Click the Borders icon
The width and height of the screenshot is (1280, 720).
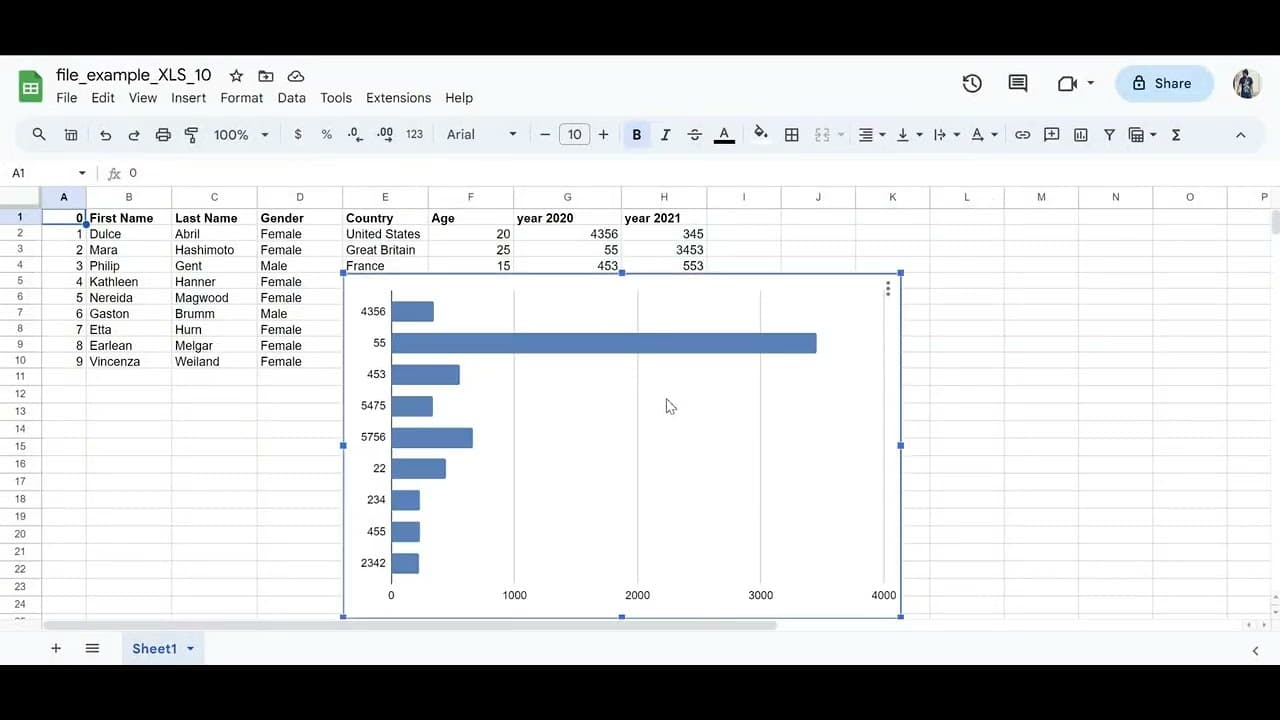pyautogui.click(x=791, y=134)
